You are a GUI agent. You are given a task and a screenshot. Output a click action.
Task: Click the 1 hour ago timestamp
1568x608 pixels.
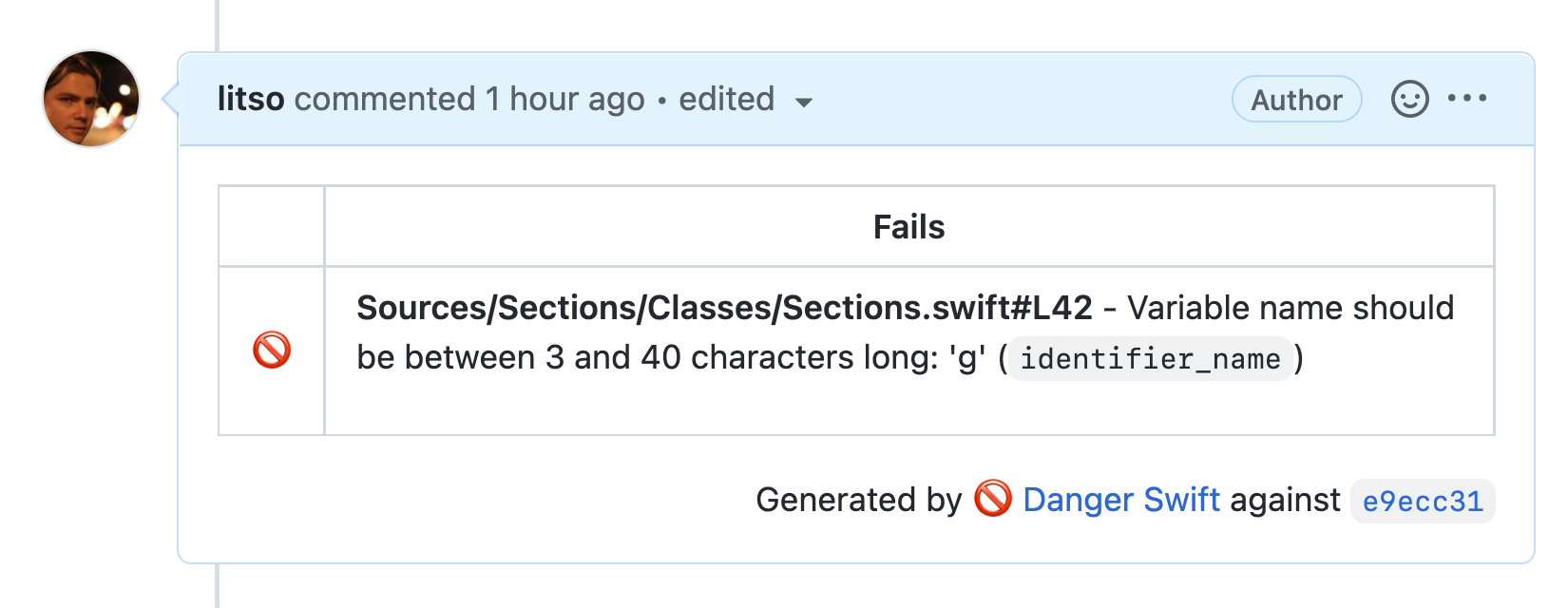[x=565, y=99]
